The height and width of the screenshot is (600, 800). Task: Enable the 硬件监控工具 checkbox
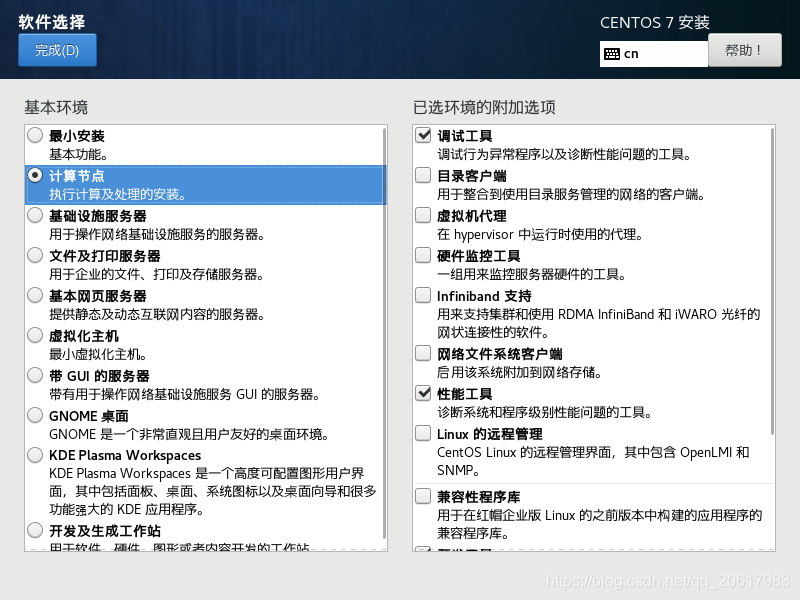[423, 255]
